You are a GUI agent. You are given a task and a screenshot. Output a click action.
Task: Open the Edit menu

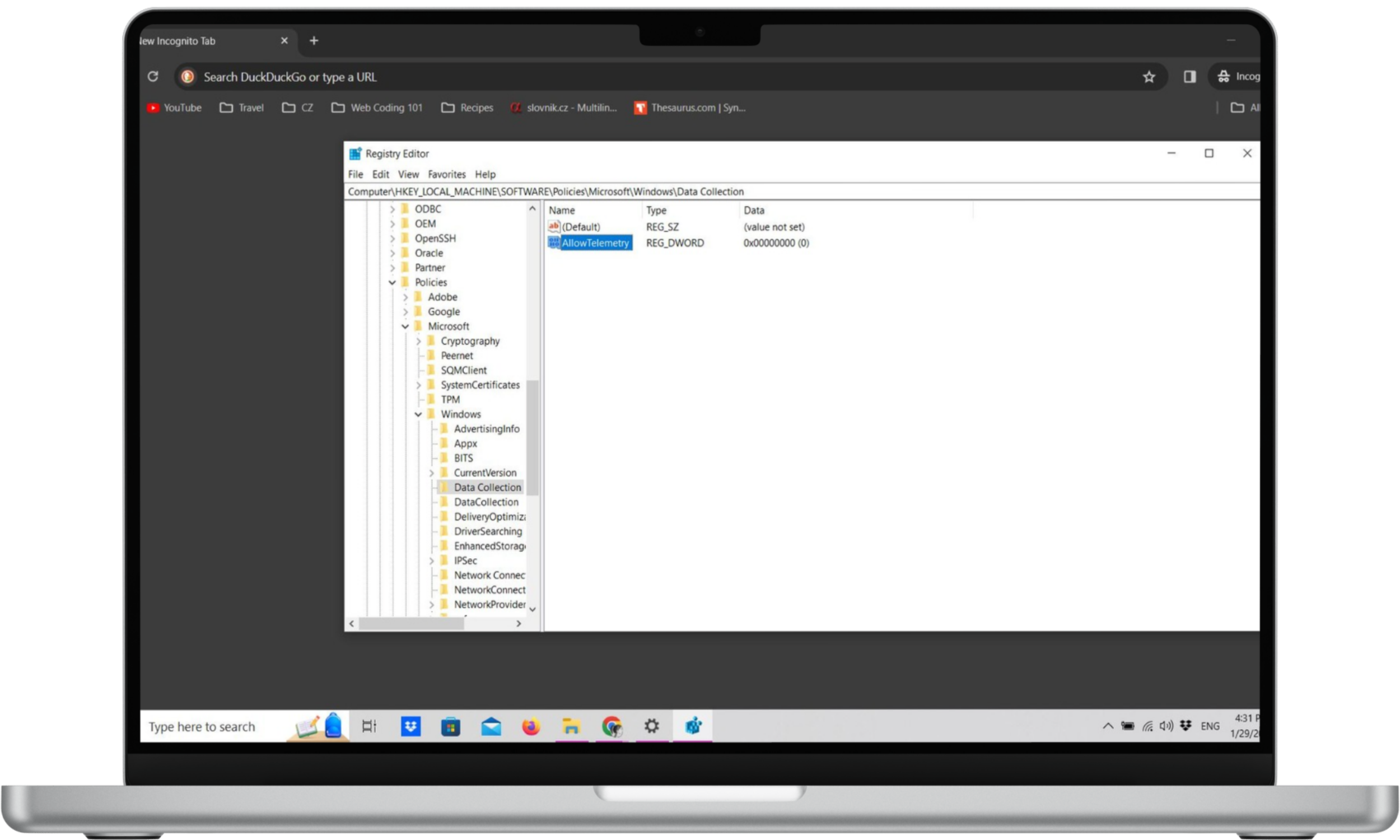click(x=380, y=174)
